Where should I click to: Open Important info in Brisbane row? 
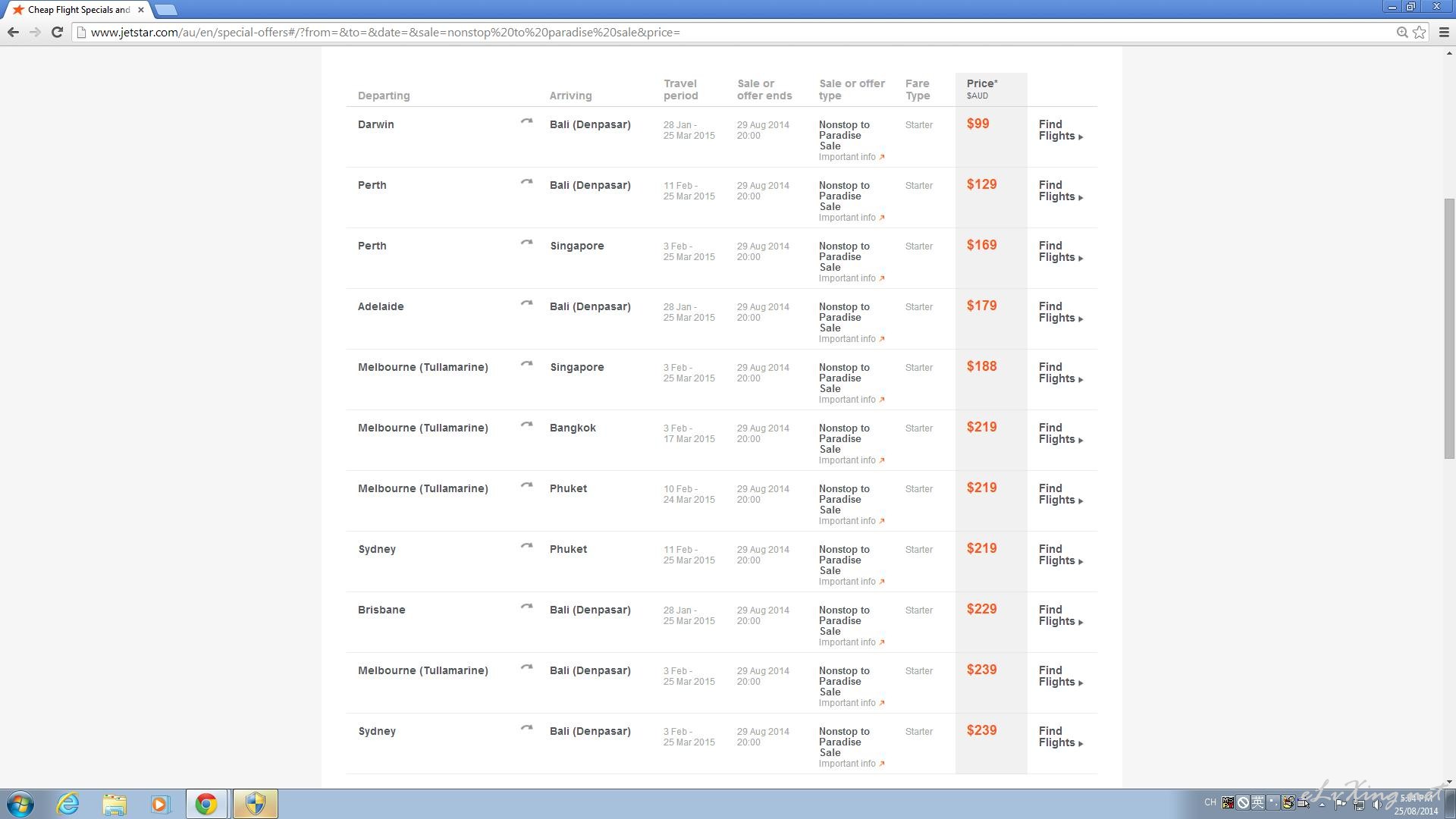[852, 642]
